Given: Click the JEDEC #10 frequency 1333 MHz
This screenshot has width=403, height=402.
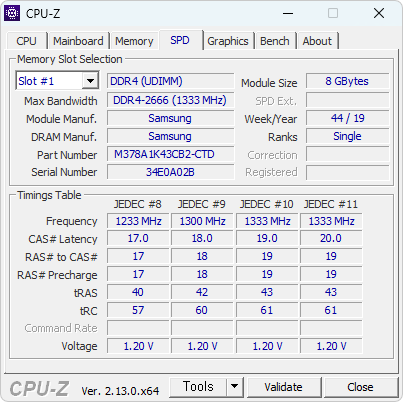Looking at the screenshot, I should (267, 221).
